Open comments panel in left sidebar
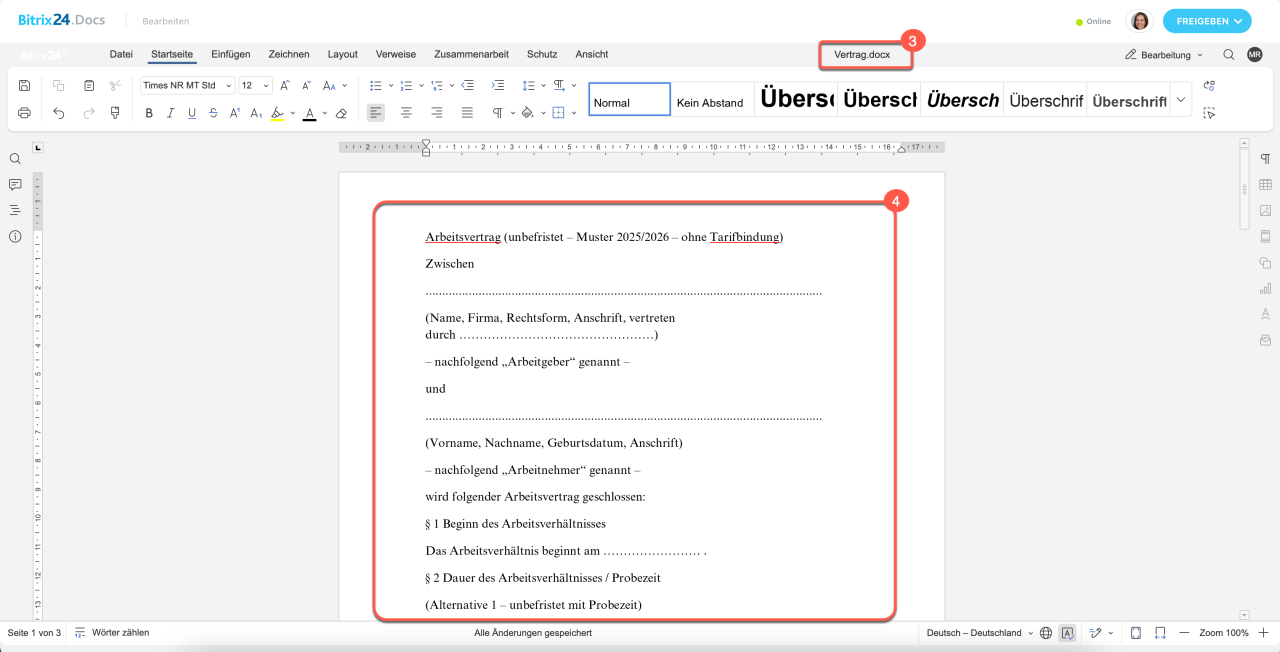This screenshot has height=652, width=1280. click(x=15, y=185)
